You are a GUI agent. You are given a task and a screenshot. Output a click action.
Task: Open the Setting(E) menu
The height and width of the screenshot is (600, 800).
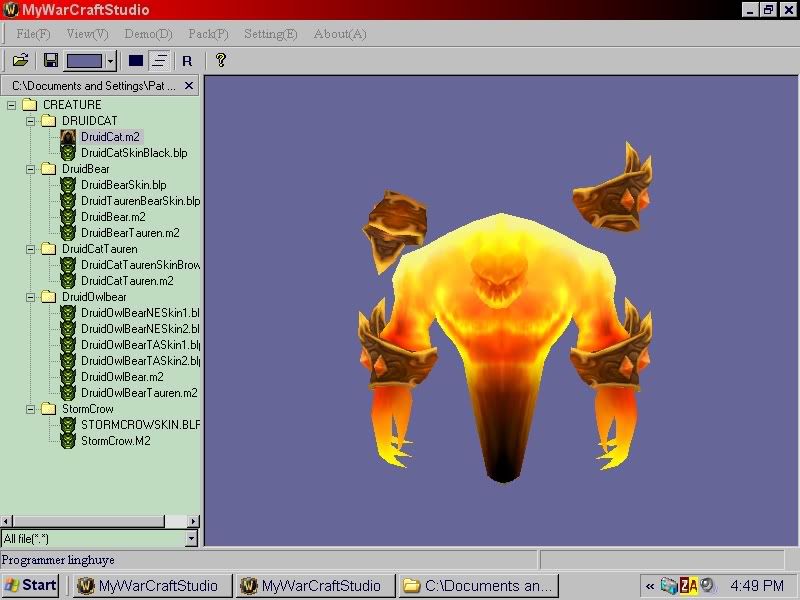click(270, 34)
